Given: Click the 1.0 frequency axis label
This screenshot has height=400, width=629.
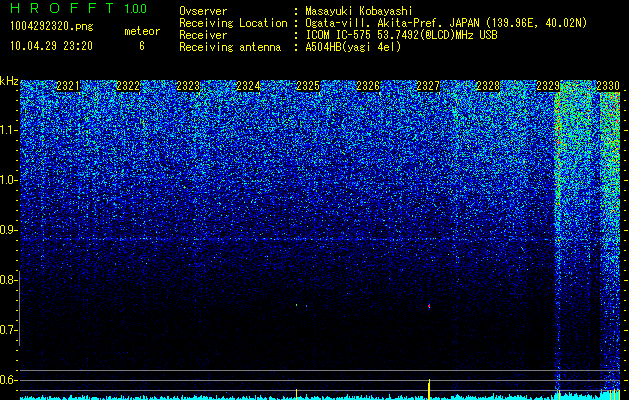Looking at the screenshot, I should (x=8, y=181).
